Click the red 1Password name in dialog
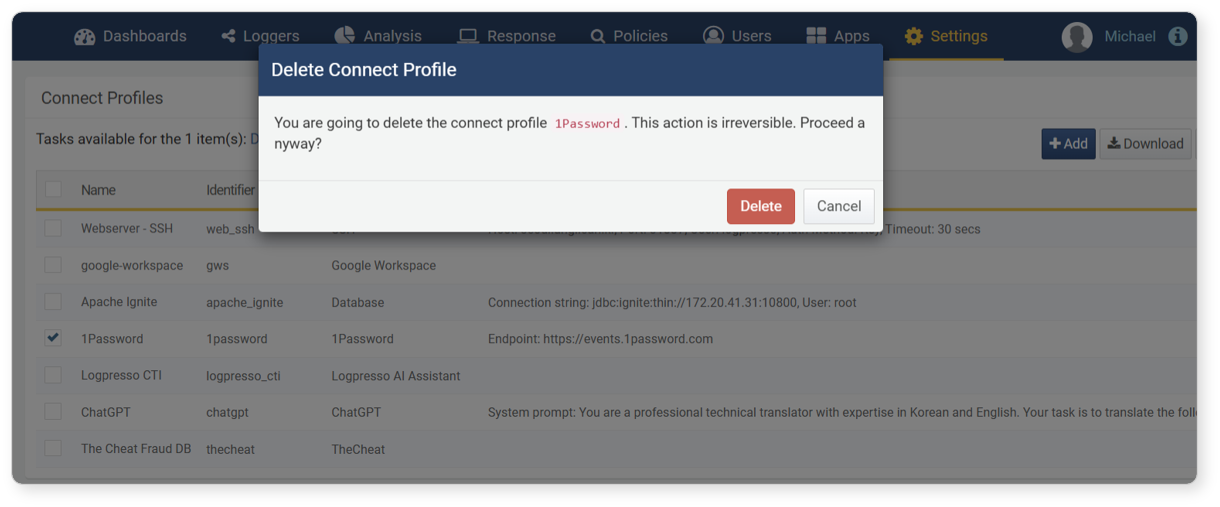 tap(588, 123)
